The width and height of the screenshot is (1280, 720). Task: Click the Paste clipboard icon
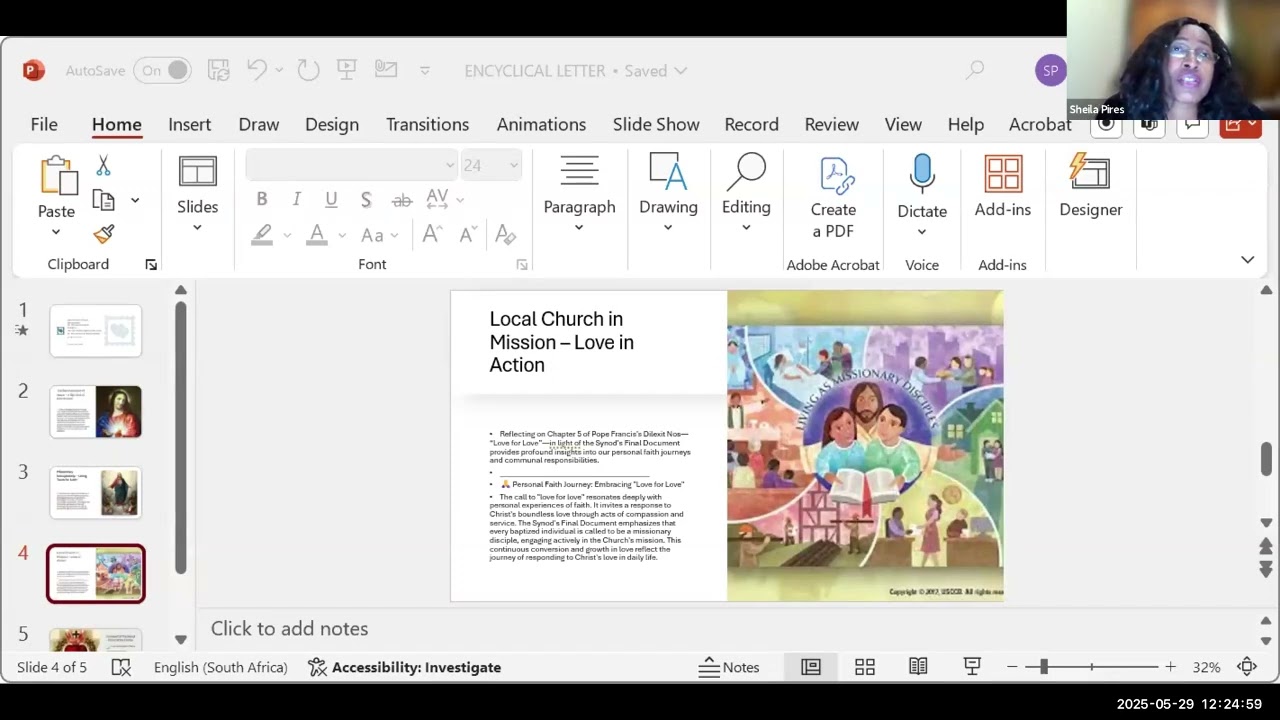57,176
